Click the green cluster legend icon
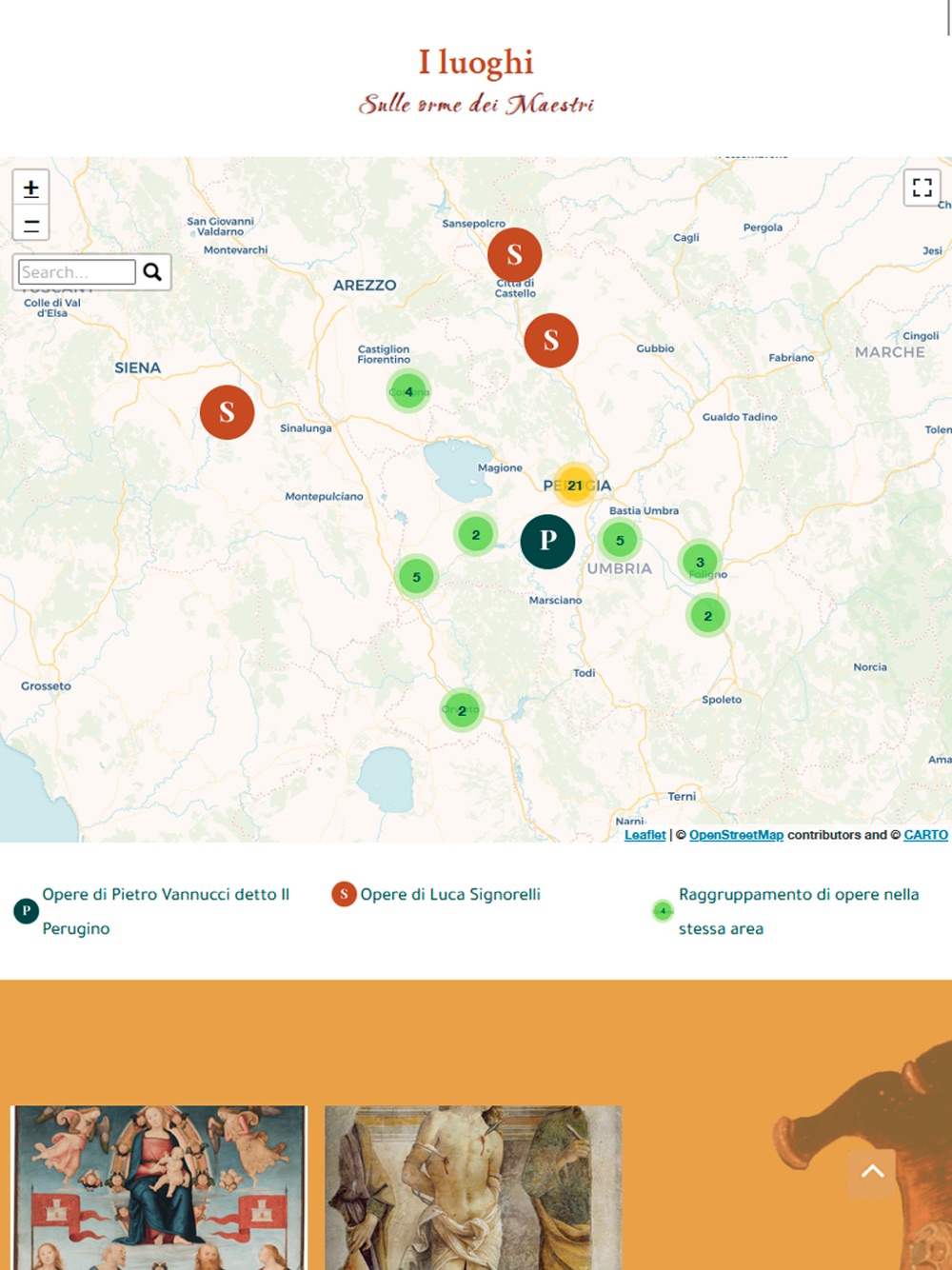 663,911
